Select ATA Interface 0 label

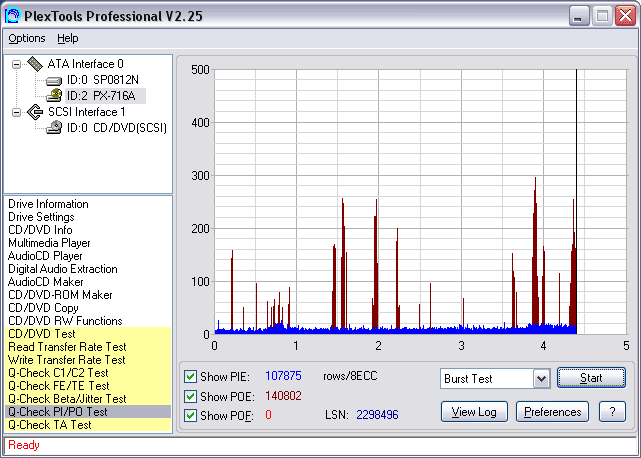click(x=85, y=64)
